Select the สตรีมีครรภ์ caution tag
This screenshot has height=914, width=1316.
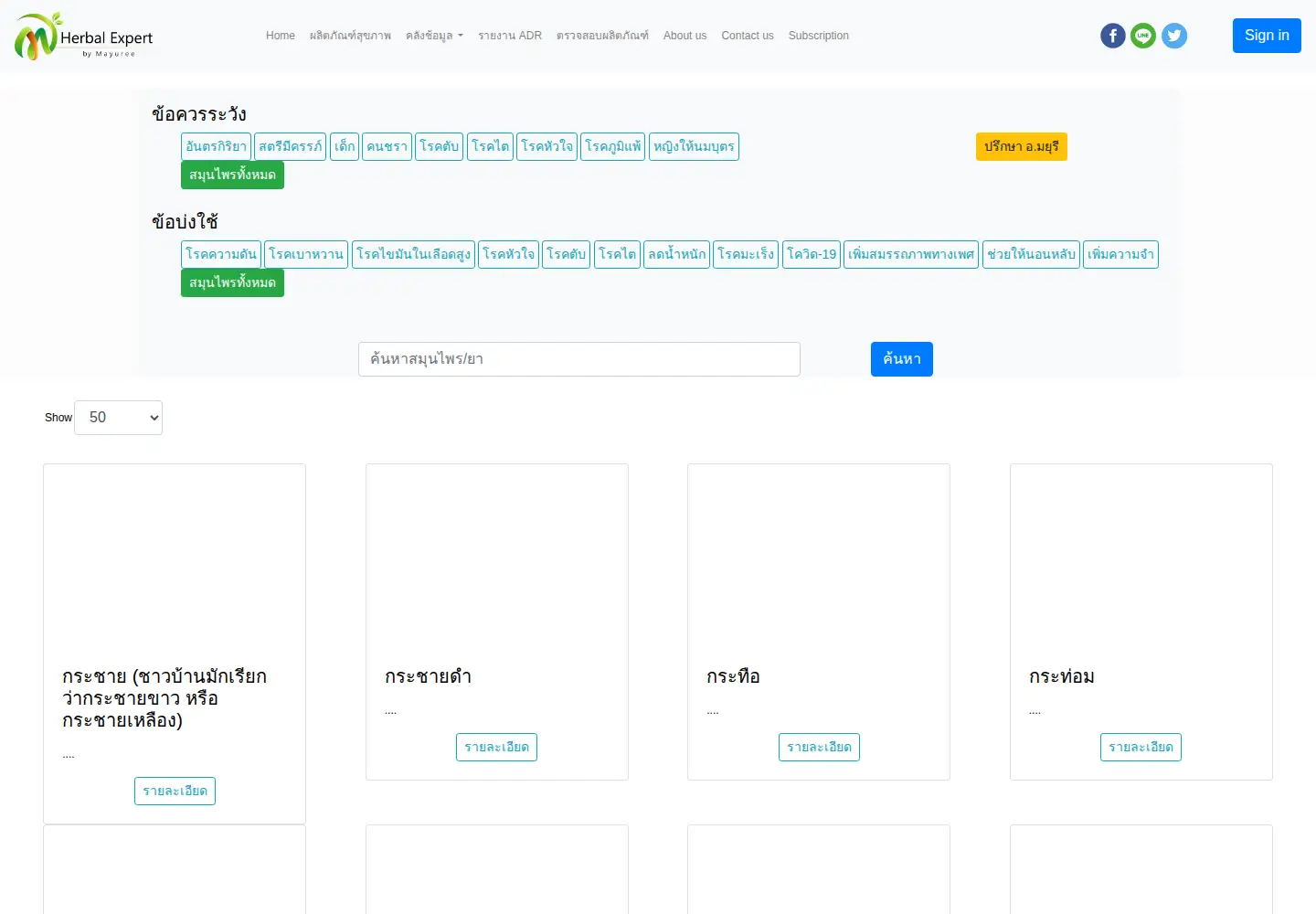click(x=290, y=146)
